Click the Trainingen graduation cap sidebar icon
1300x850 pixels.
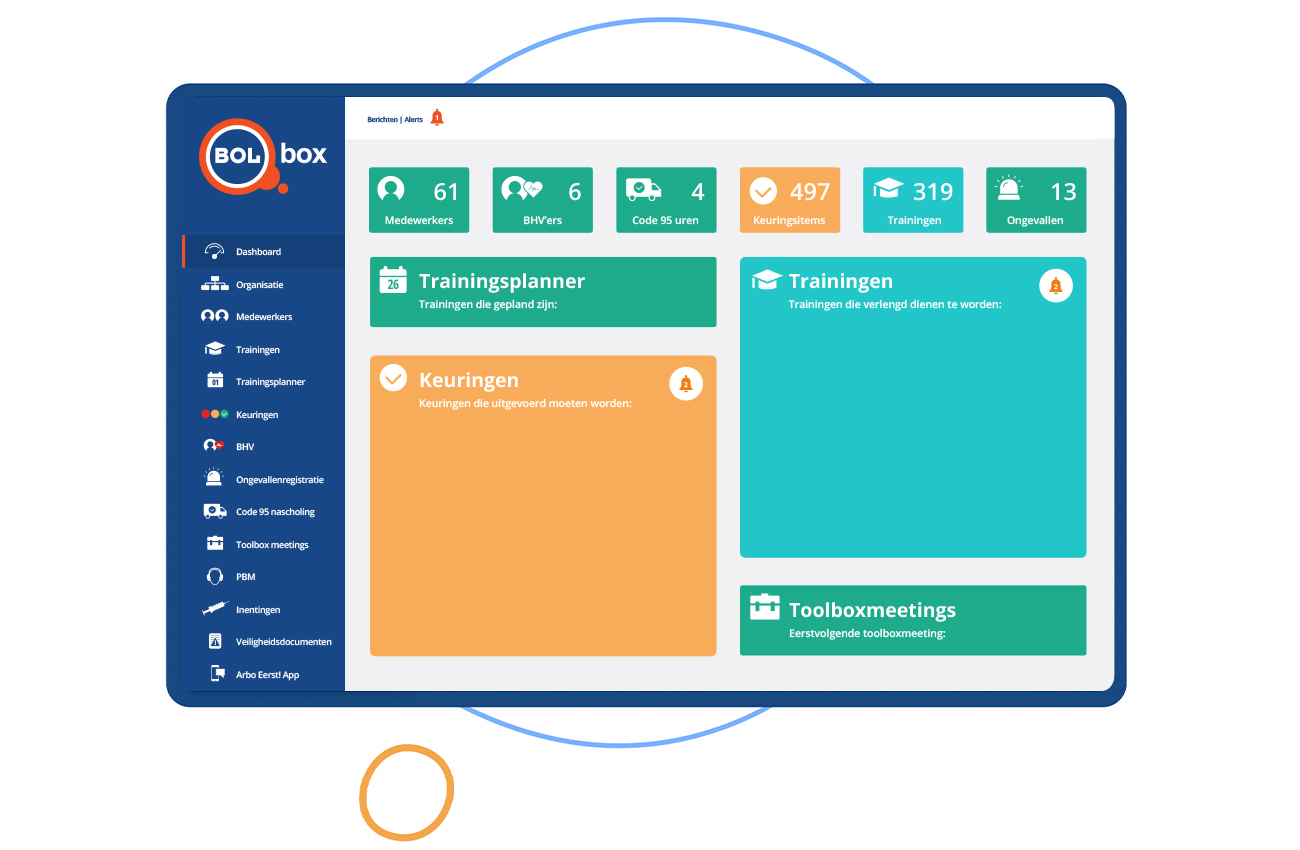(x=214, y=349)
